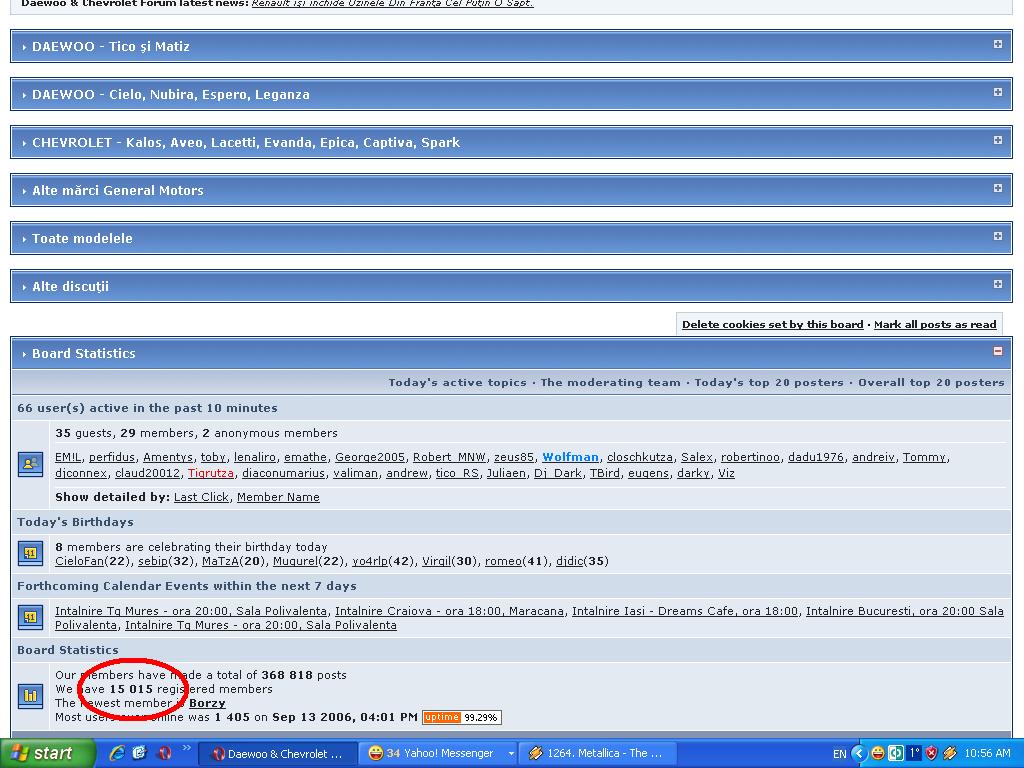1024x768 pixels.
Task: Open Alte mărci General Motors category title
Action: 118,191
